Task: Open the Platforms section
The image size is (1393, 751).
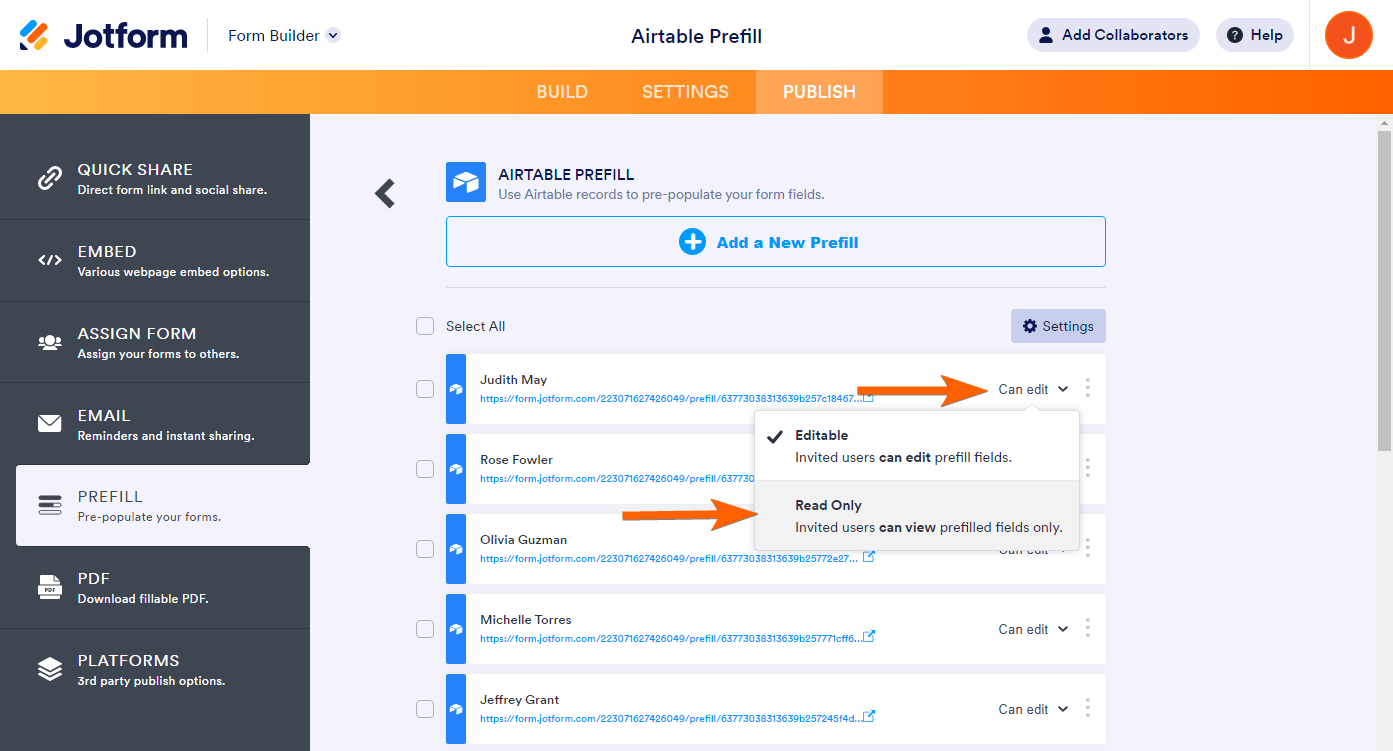Action: pos(155,669)
